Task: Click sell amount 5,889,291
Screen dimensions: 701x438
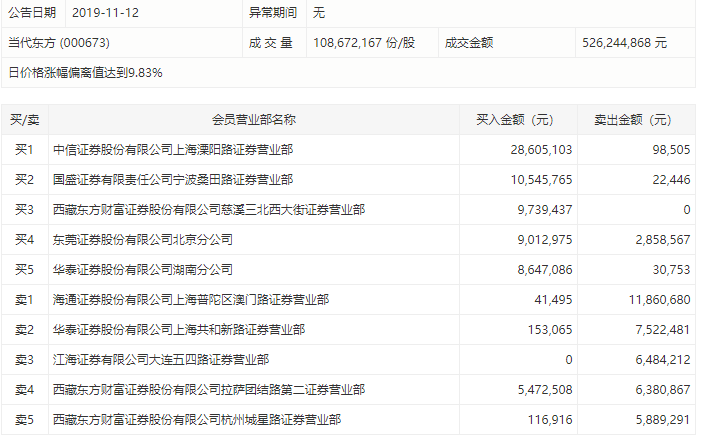Action: coord(663,420)
